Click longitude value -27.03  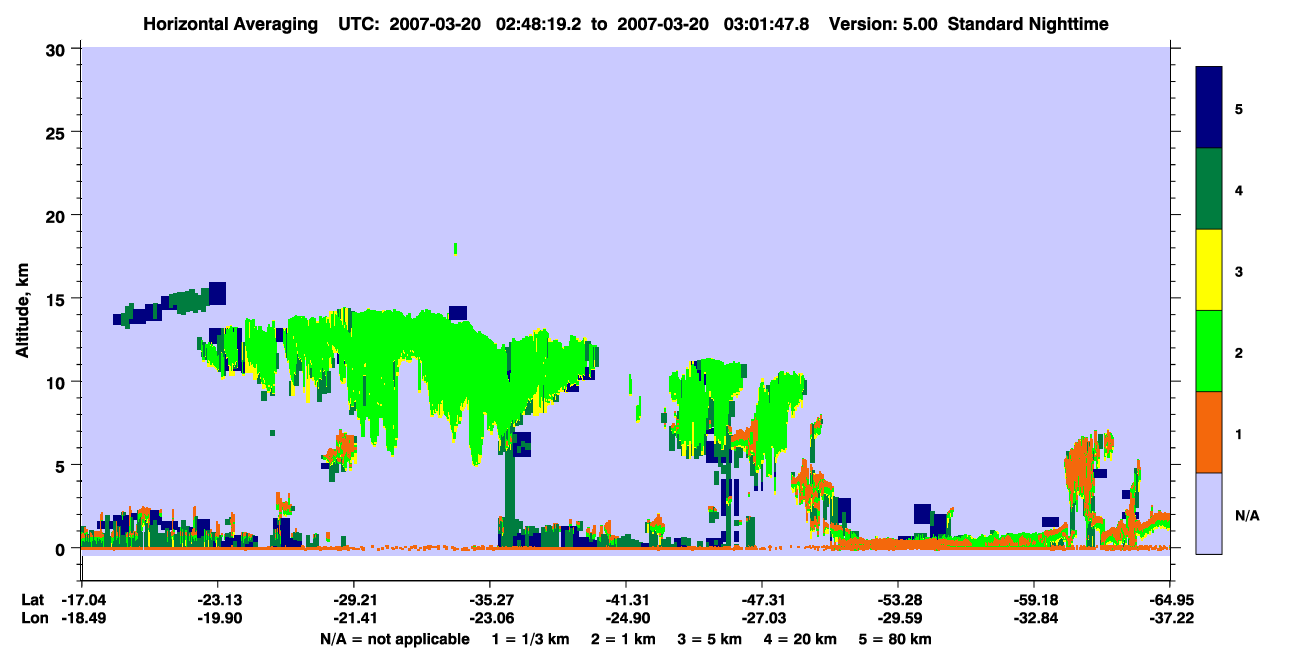pyautogui.click(x=762, y=619)
